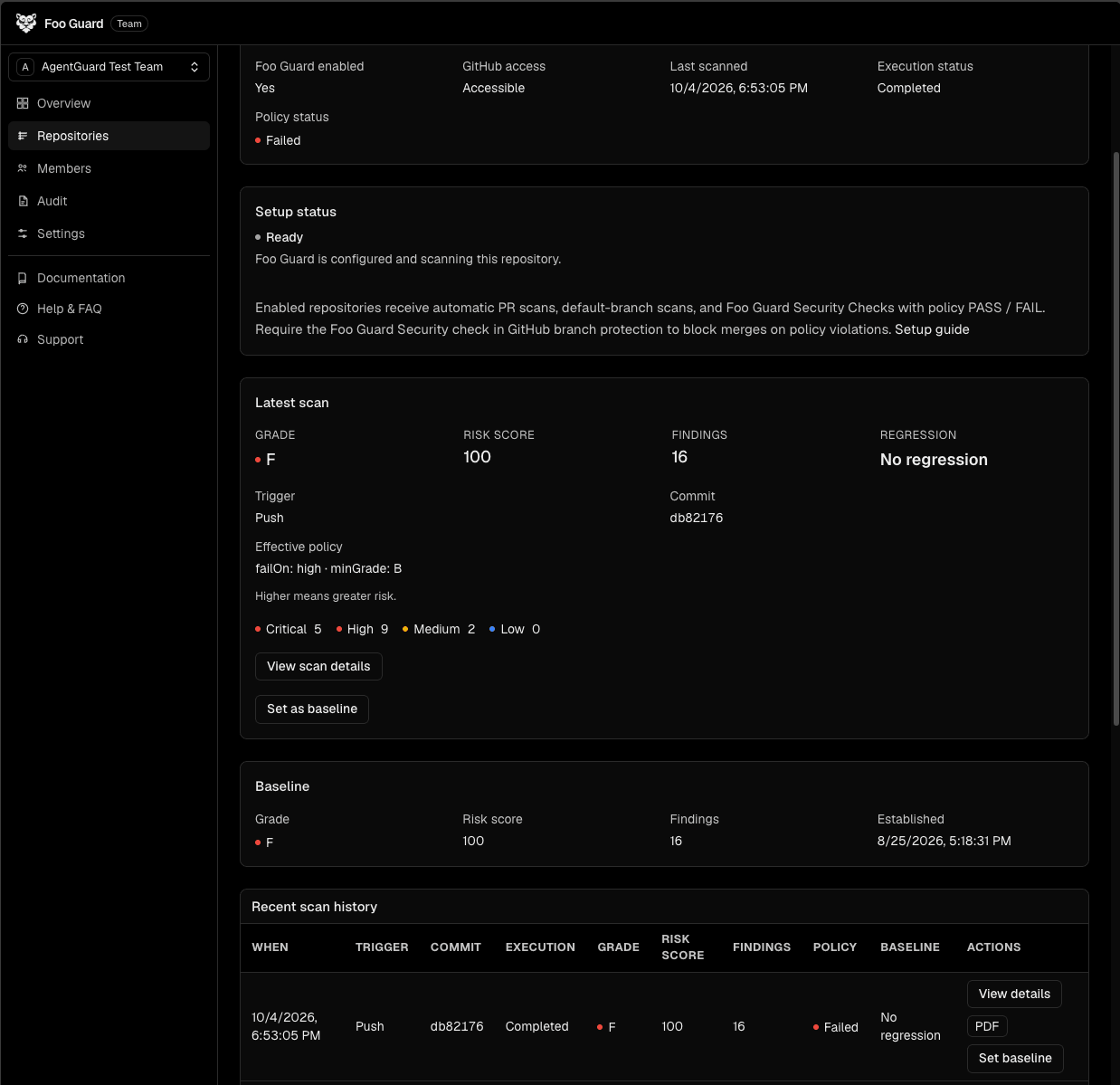Viewport: 1120px width, 1085px height.
Task: Click the Completed execution cell in history row
Action: (x=537, y=1026)
